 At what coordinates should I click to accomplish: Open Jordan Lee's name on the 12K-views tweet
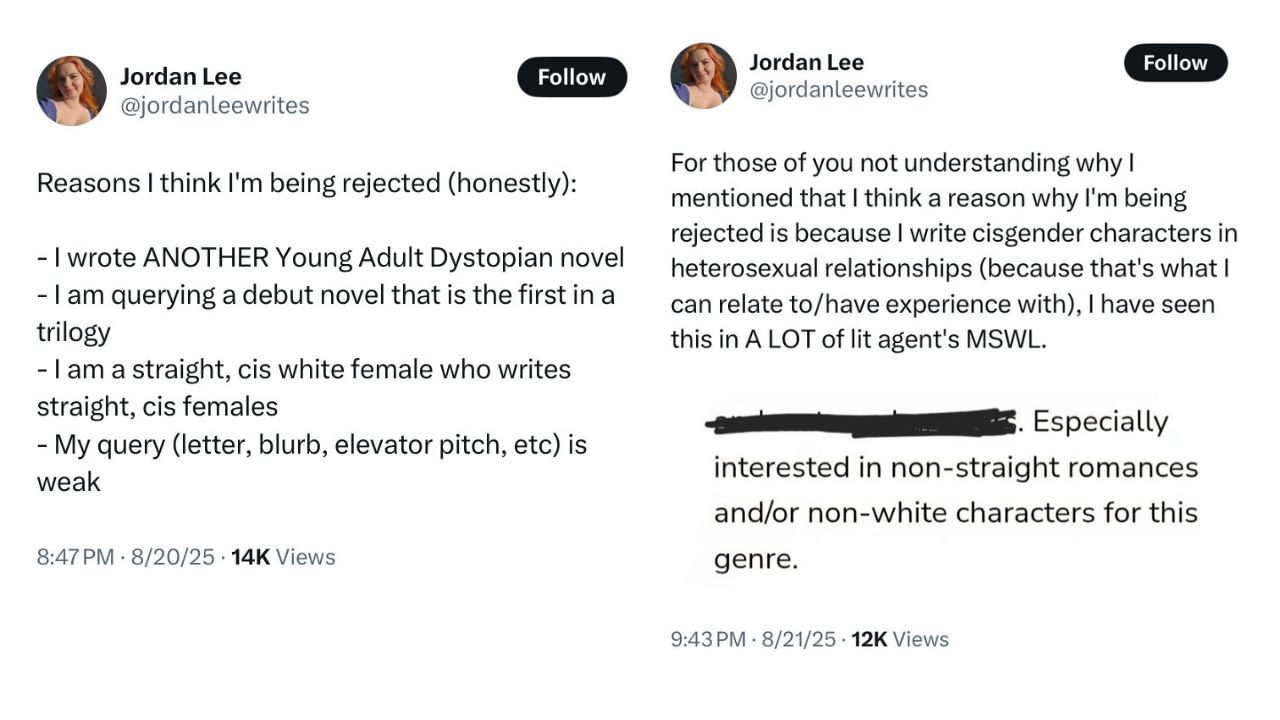point(806,62)
